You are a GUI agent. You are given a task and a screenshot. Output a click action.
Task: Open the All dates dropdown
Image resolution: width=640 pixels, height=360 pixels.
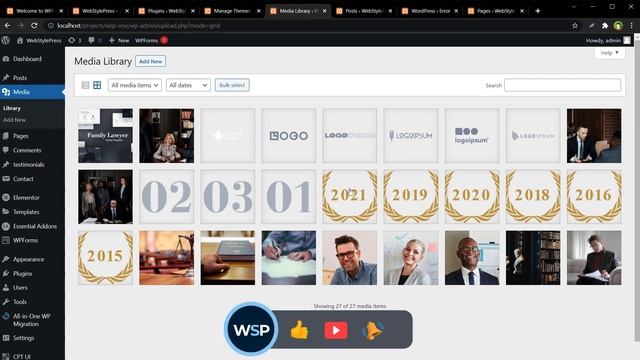(x=188, y=85)
